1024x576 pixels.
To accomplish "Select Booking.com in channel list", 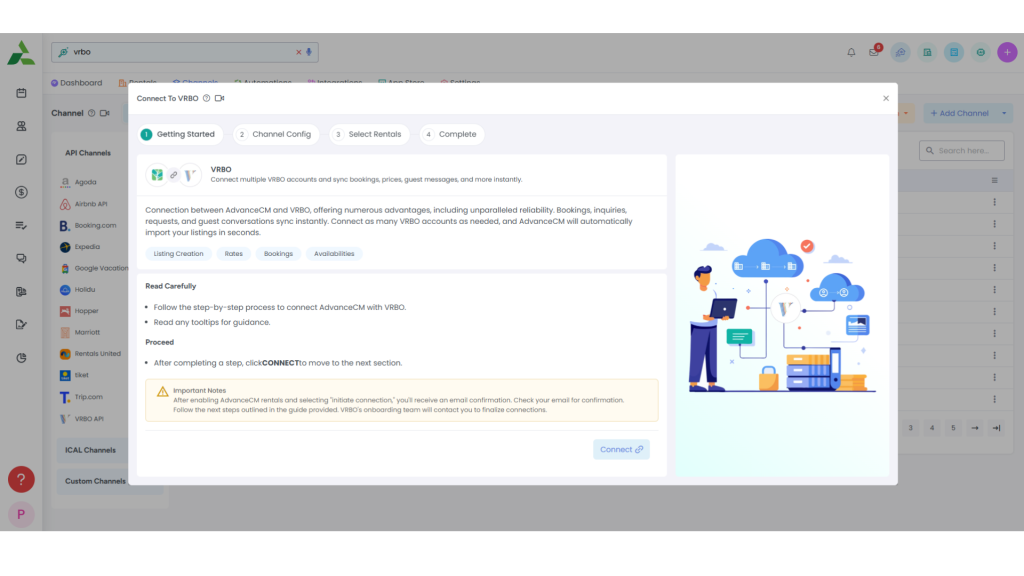I will click(95, 225).
